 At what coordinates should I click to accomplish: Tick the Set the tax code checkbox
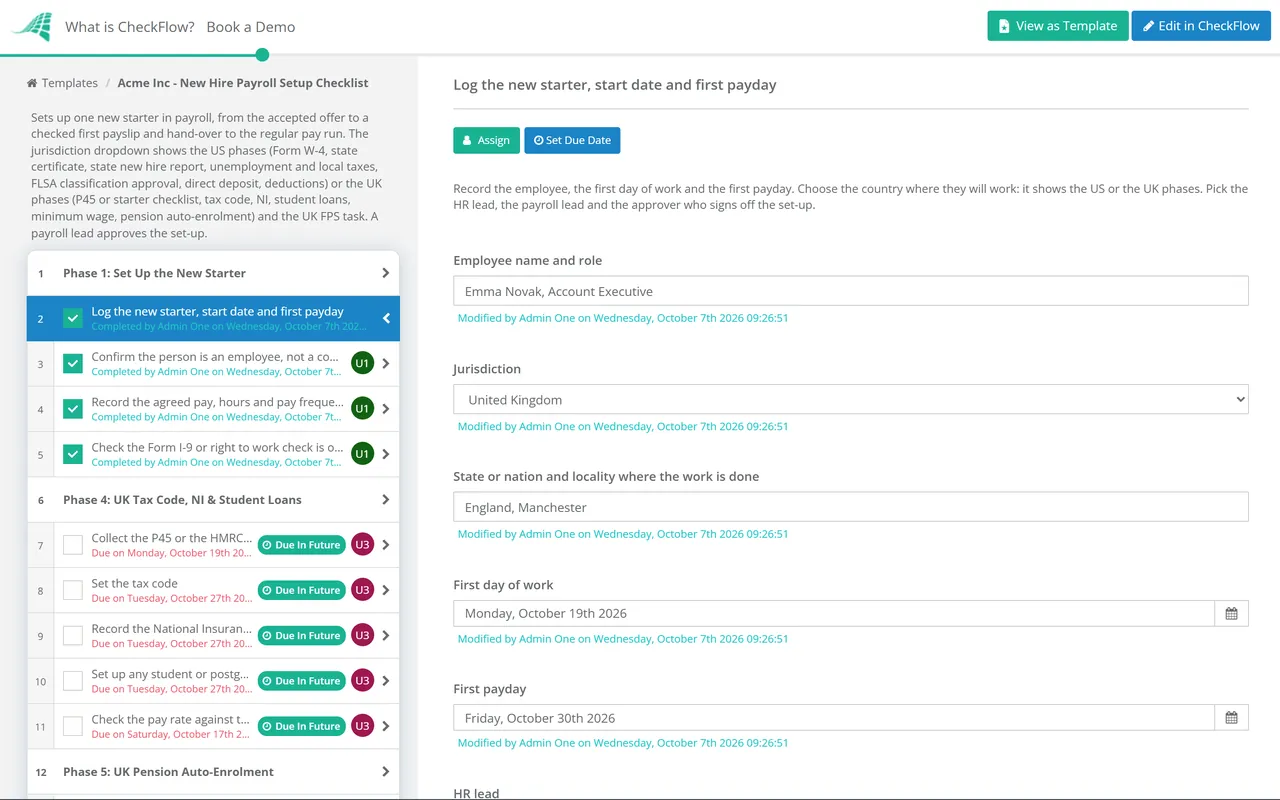73,590
